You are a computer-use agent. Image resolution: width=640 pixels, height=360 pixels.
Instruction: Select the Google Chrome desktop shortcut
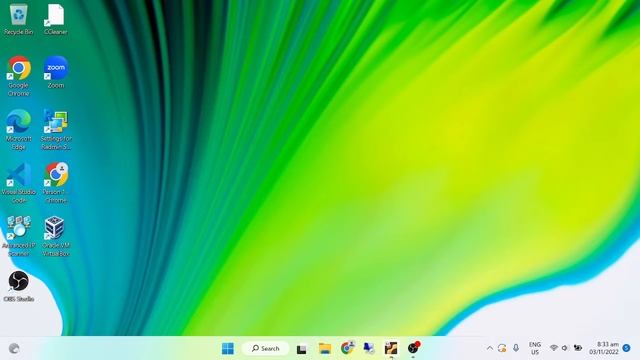[18, 76]
